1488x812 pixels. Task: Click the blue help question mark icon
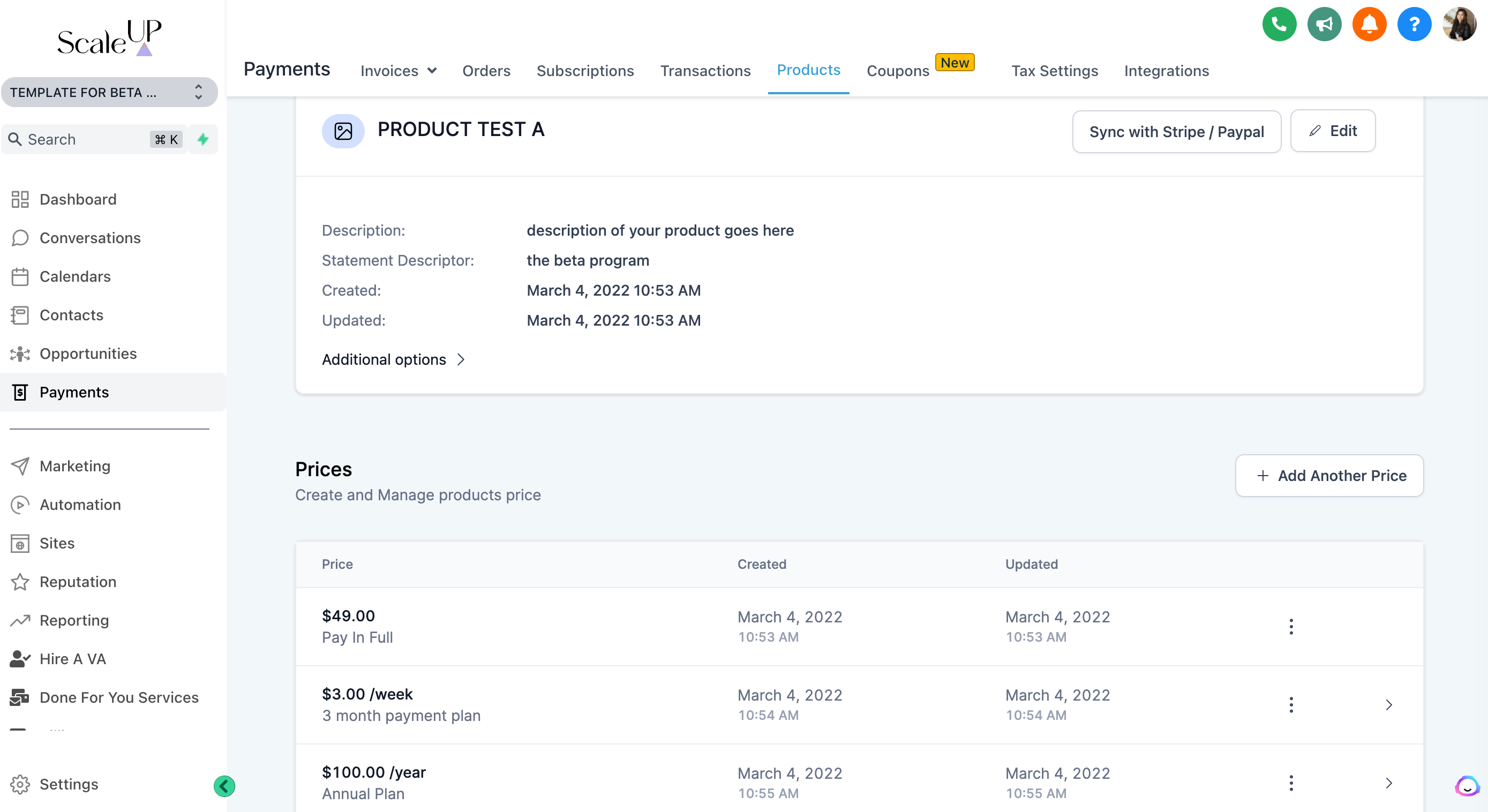[1414, 24]
